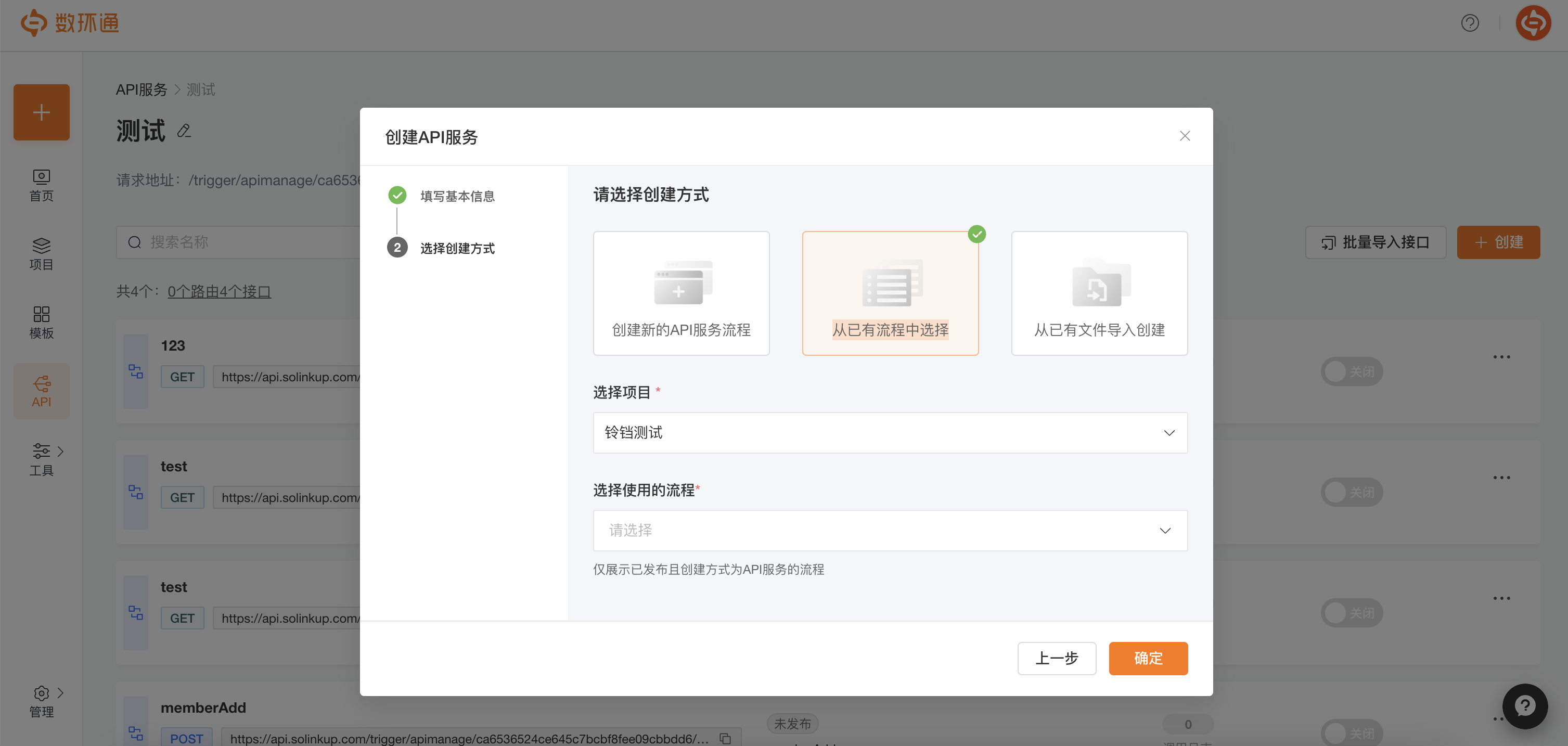Open the API服务 breadcrumb link
The height and width of the screenshot is (746, 1568).
141,89
